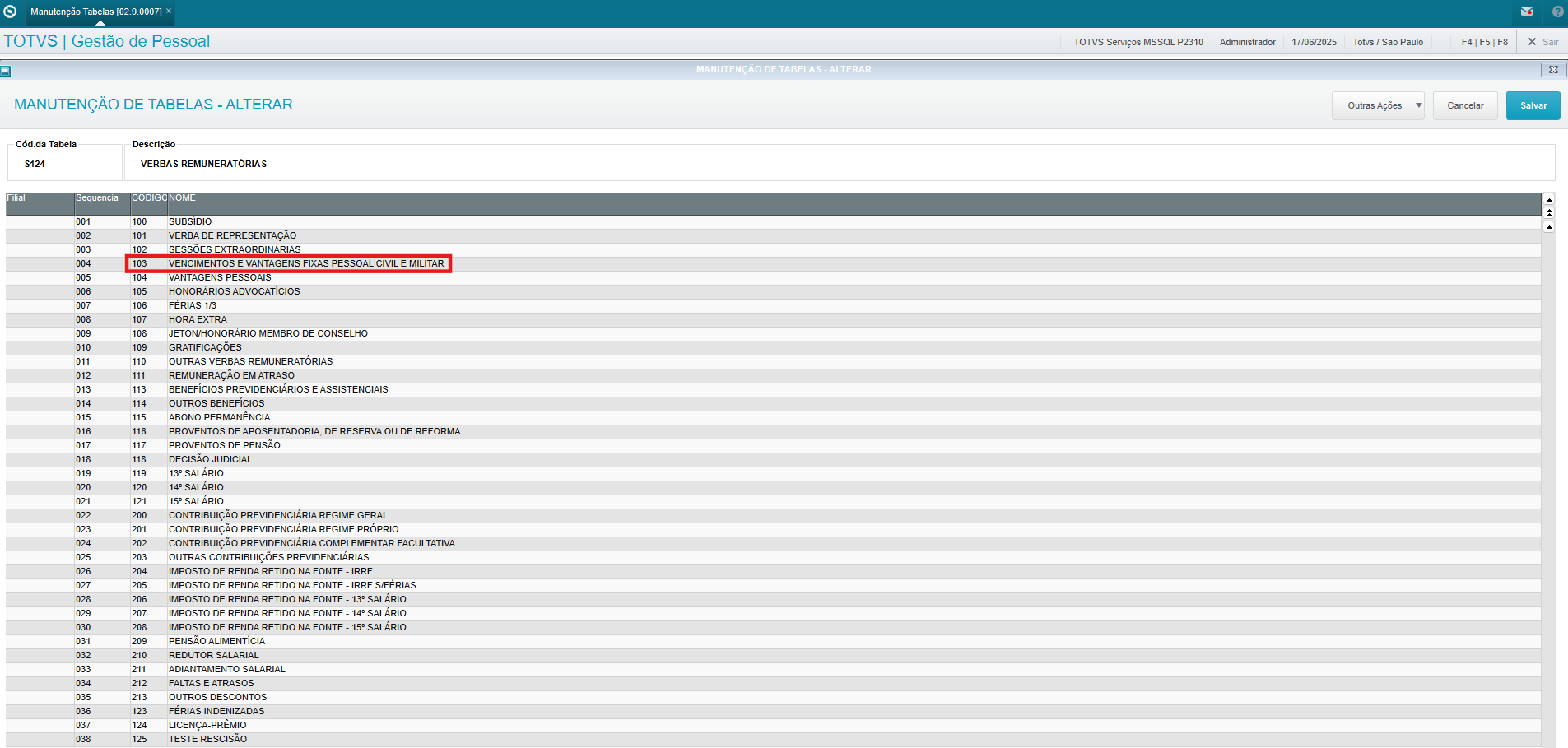This screenshot has width=1568, height=748.
Task: Click the Sair exit icon
Action: tap(1542, 42)
